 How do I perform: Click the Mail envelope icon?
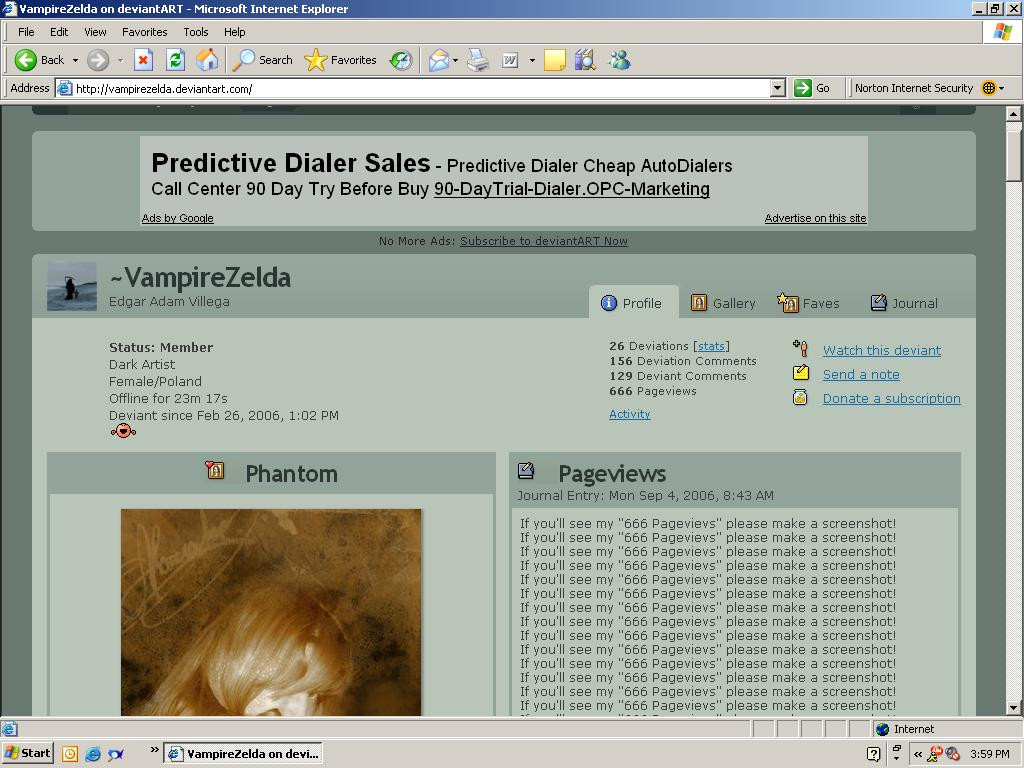[x=439, y=60]
